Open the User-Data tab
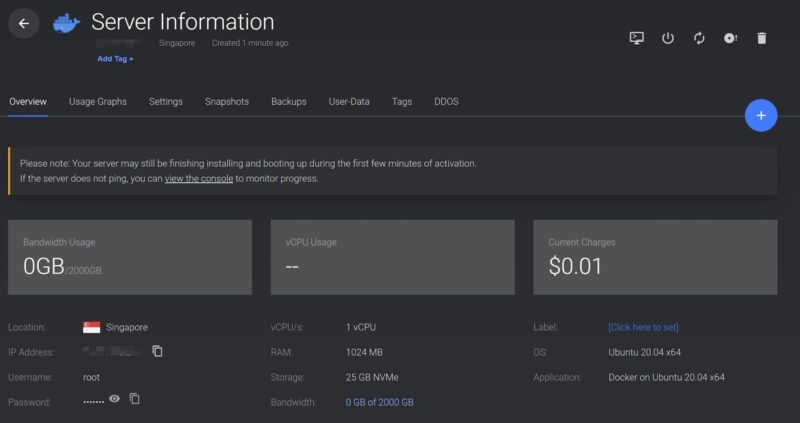This screenshot has width=800, height=423. click(349, 101)
